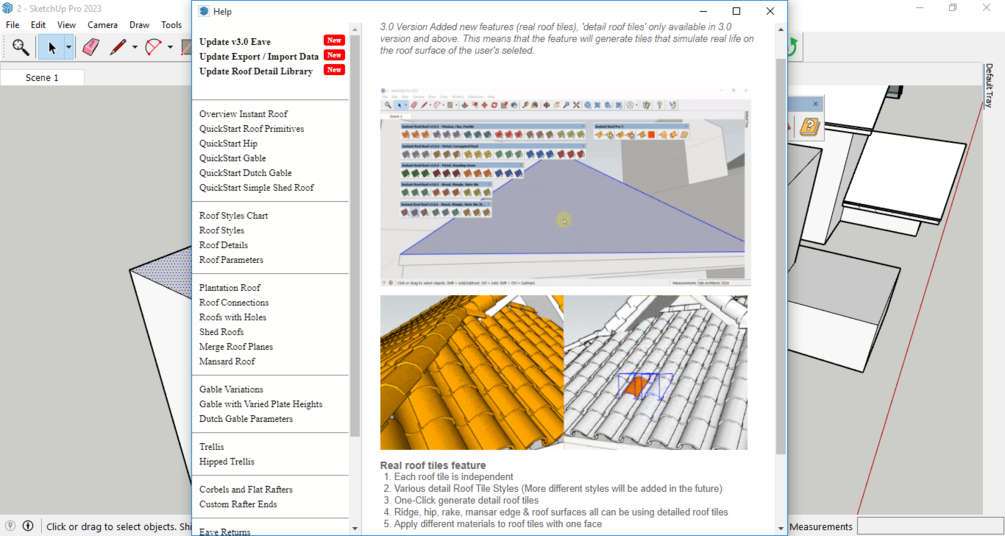The image size is (1005, 536).
Task: Choose the red Pencil line tool
Action: pos(118,47)
